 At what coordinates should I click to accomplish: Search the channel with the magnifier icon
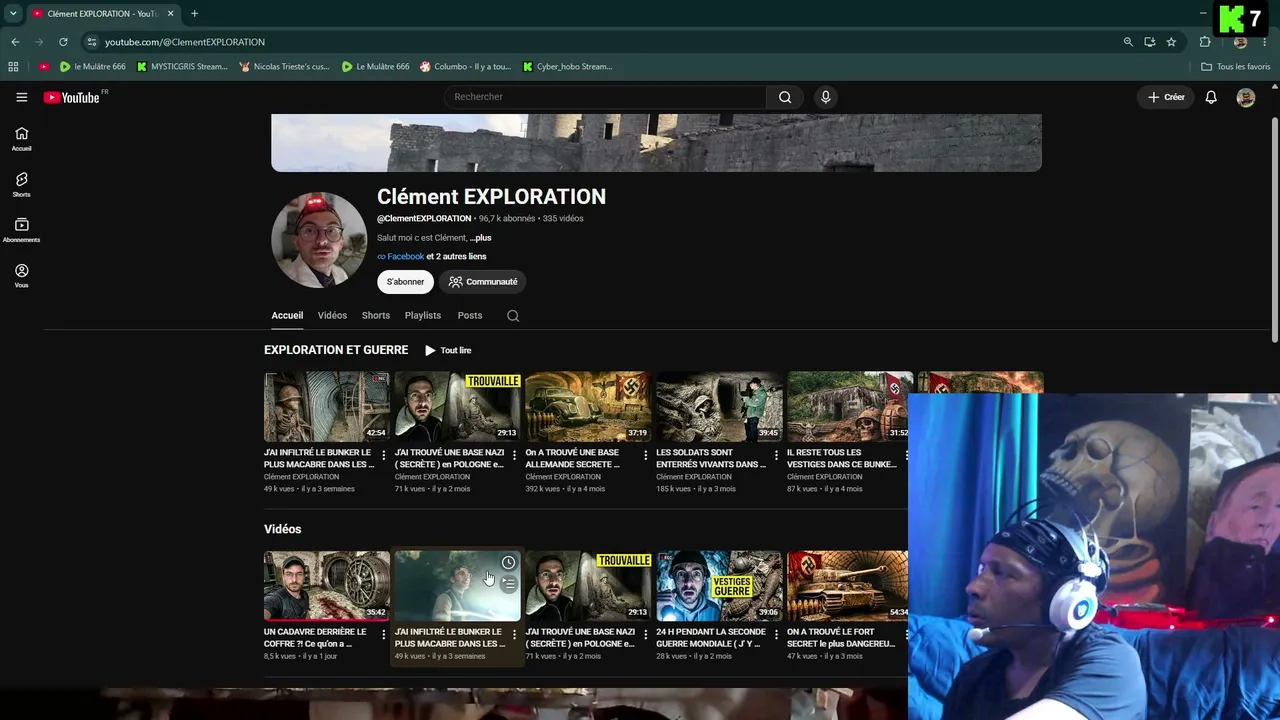tap(513, 316)
